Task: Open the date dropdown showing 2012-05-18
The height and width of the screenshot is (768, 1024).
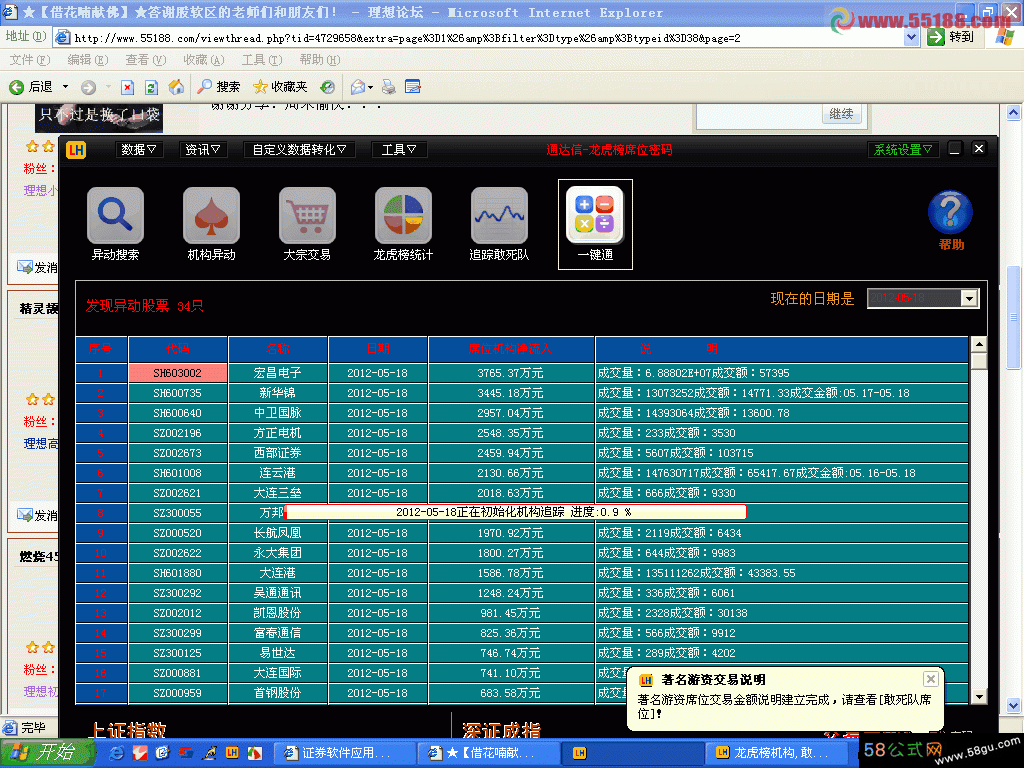Action: pyautogui.click(x=969, y=298)
